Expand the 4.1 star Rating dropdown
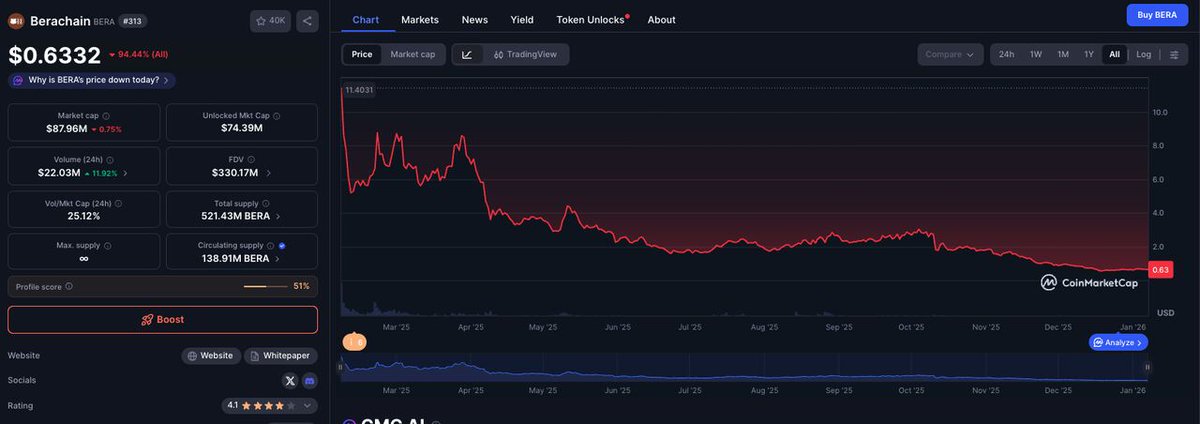 (270, 405)
